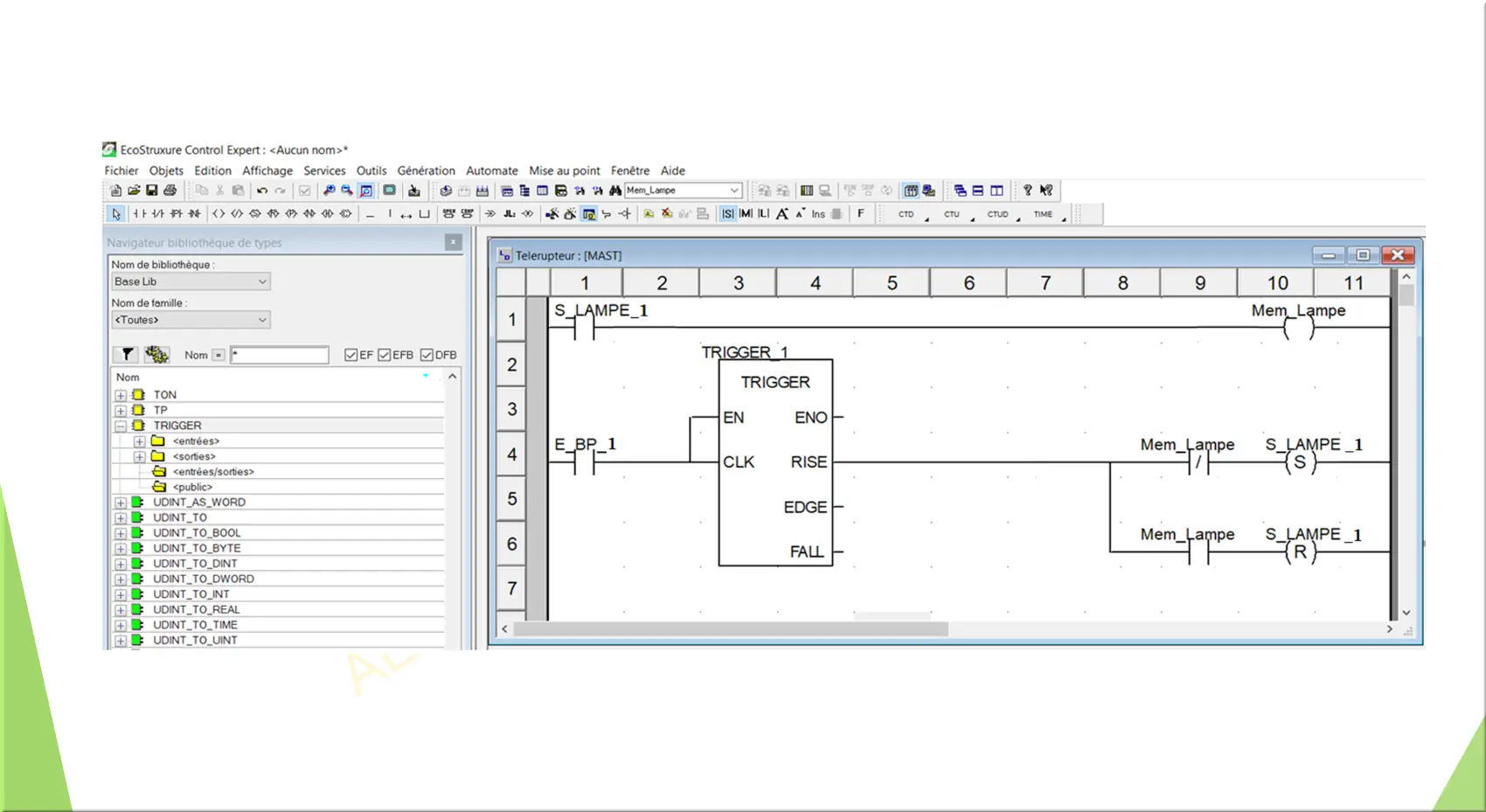
Task: Insert a negative transition contact
Action: (x=195, y=214)
